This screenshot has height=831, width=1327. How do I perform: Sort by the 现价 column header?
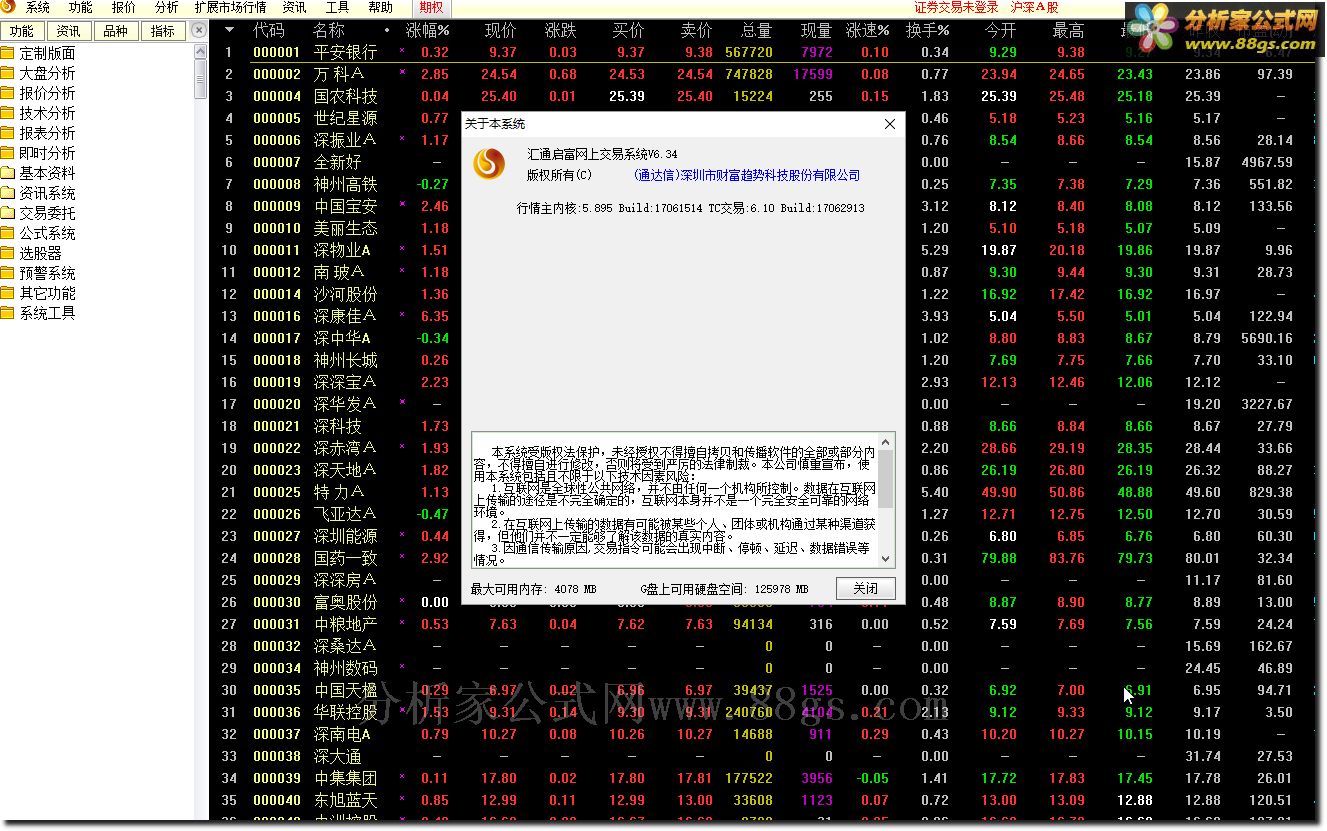[501, 31]
